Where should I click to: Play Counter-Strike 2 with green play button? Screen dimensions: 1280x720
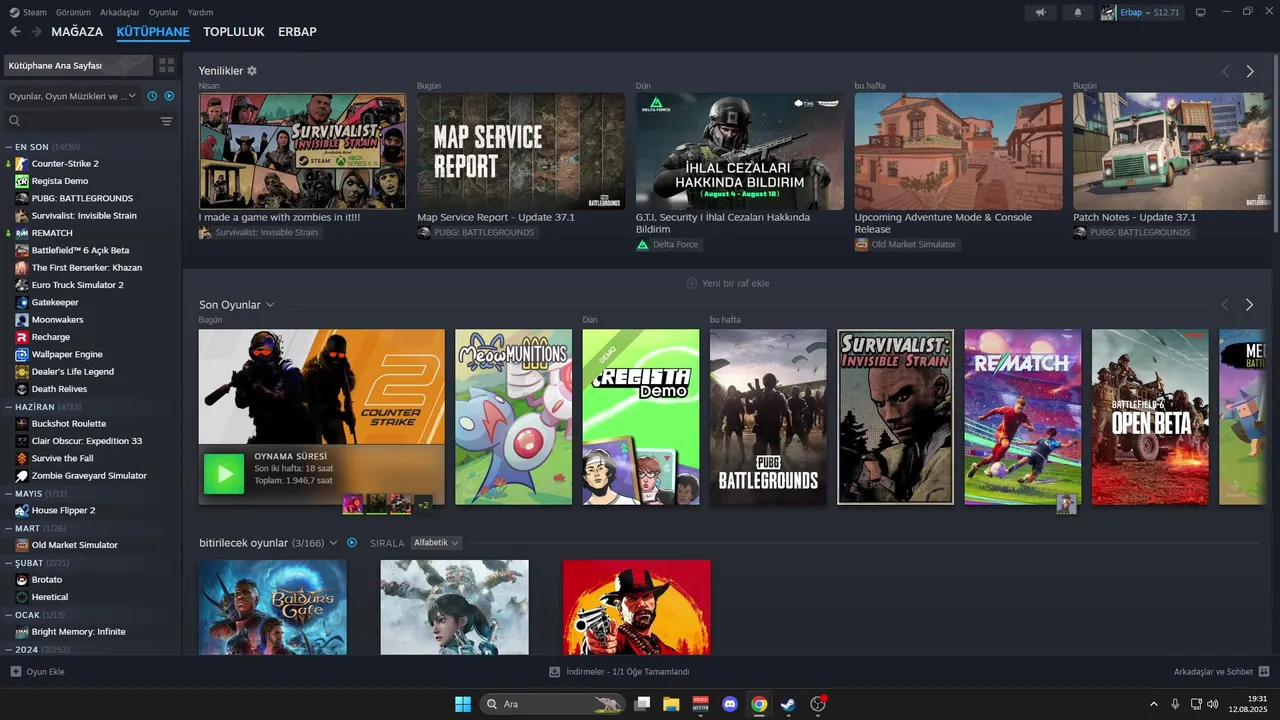[224, 474]
